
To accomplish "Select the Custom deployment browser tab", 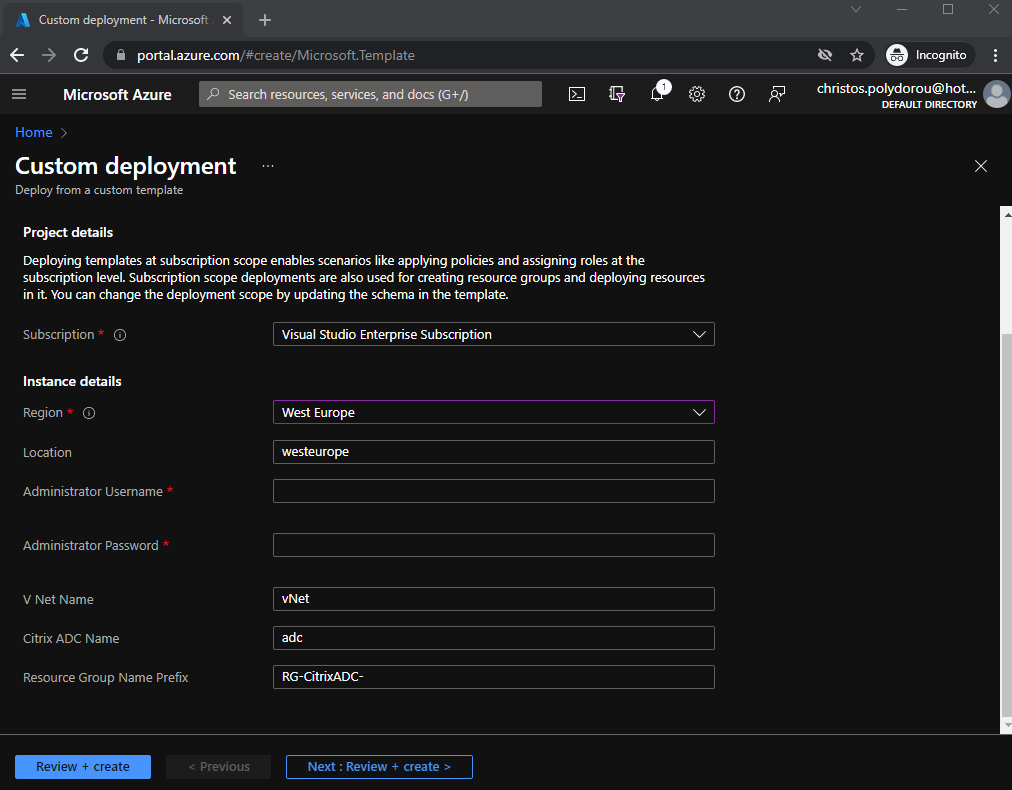I will pos(123,20).
